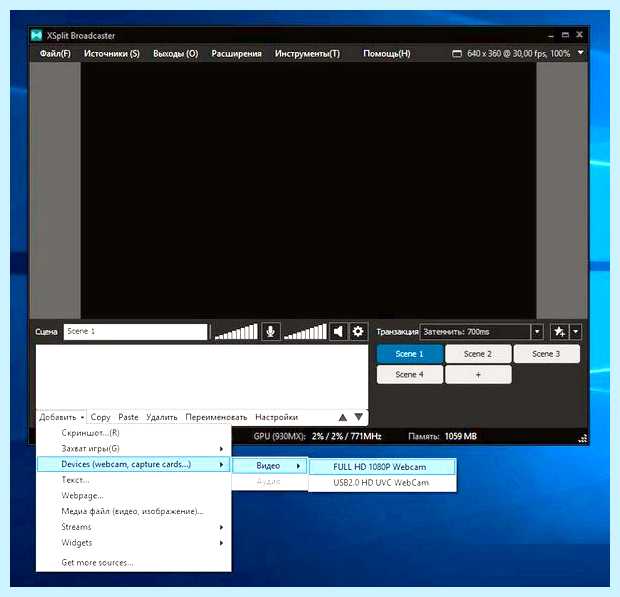This screenshot has height=597, width=620.
Task: Move source down with the down arrow
Action: 359,417
